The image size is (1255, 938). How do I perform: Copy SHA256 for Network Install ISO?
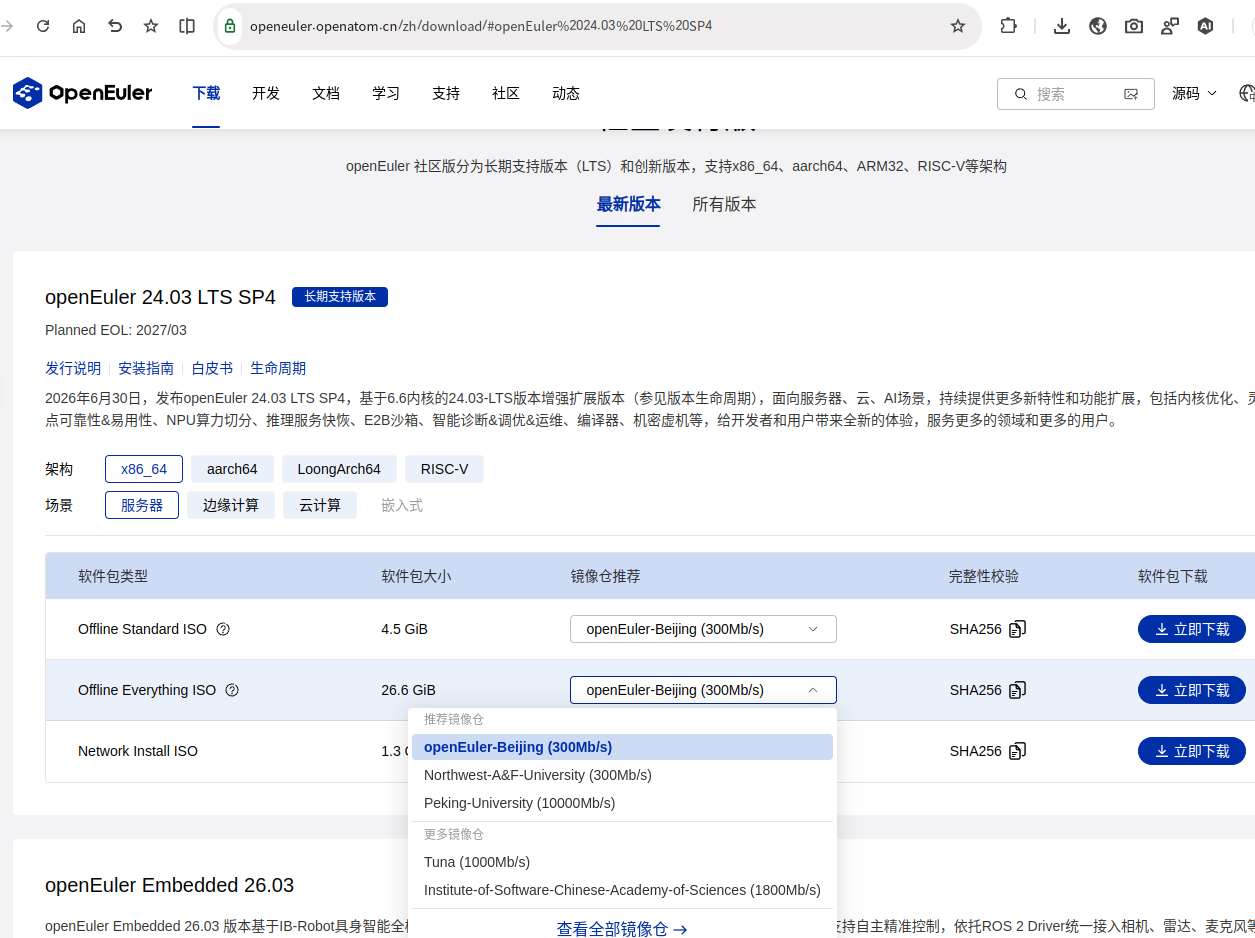coord(1018,751)
